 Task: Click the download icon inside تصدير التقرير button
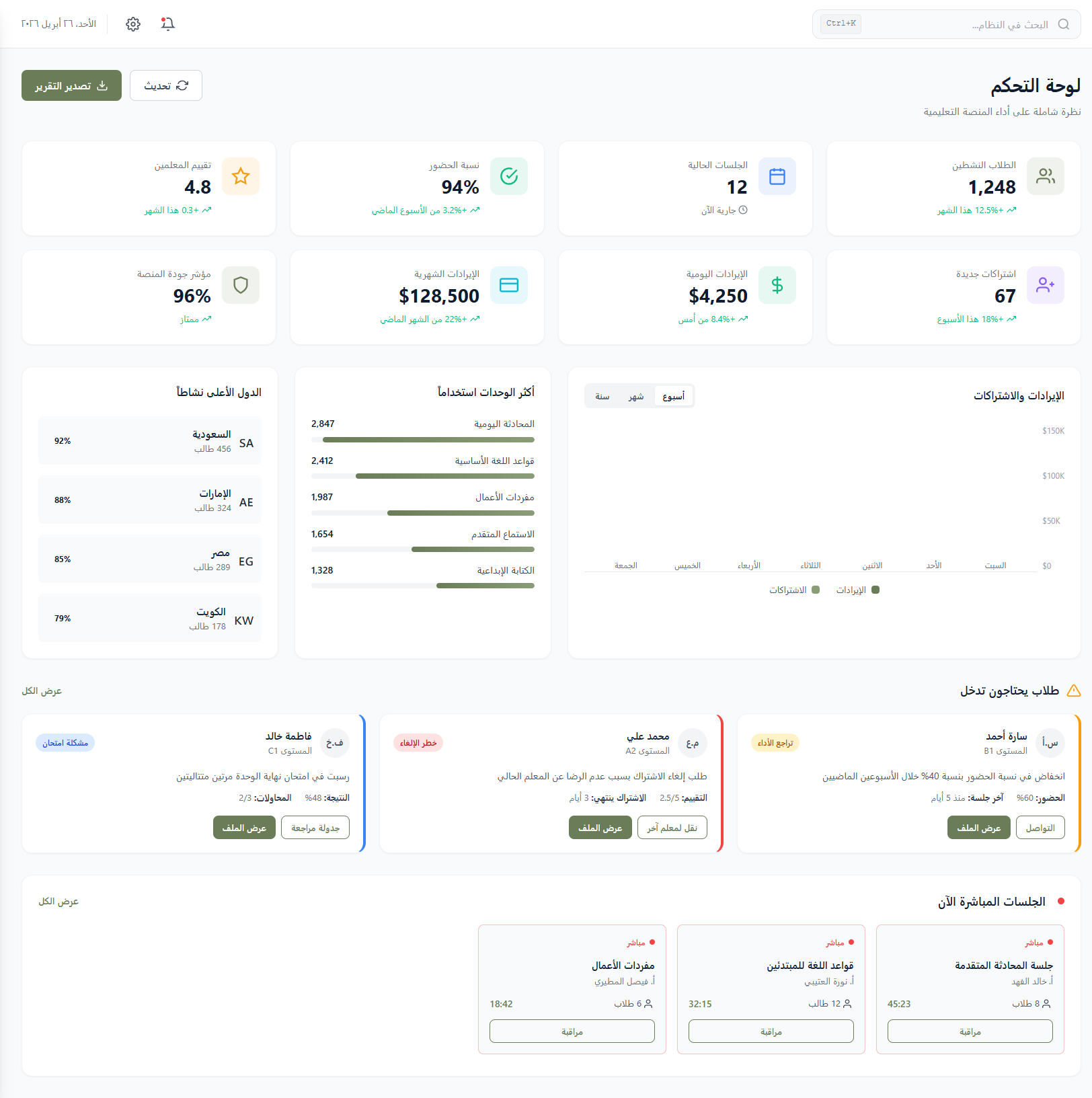102,85
